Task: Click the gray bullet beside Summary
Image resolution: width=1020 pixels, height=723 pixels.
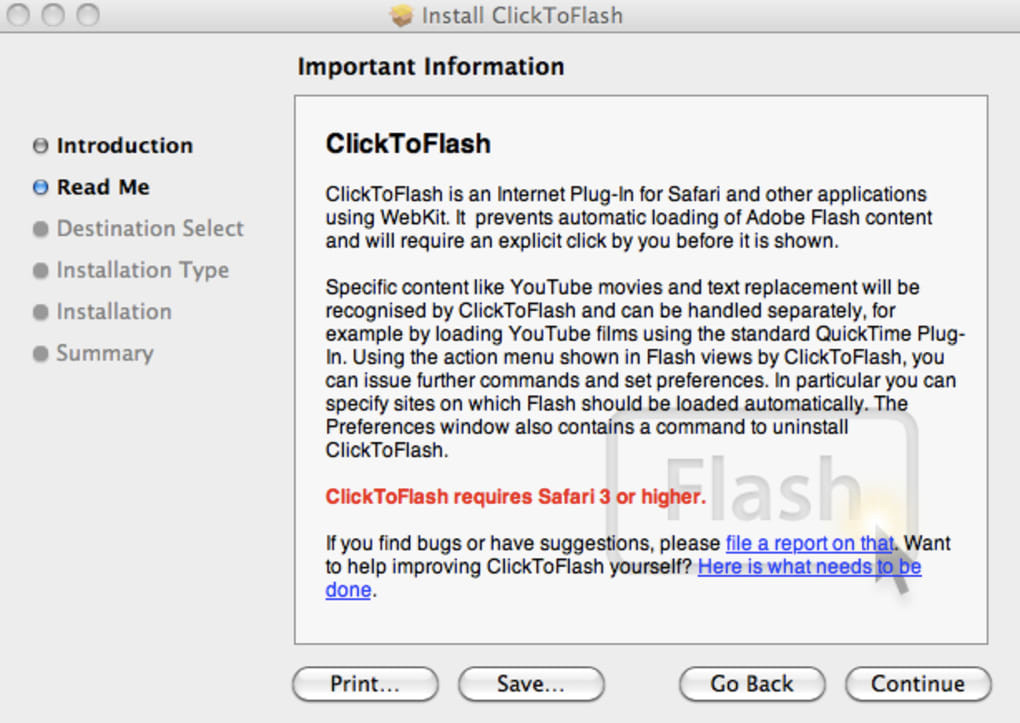Action: coord(40,354)
